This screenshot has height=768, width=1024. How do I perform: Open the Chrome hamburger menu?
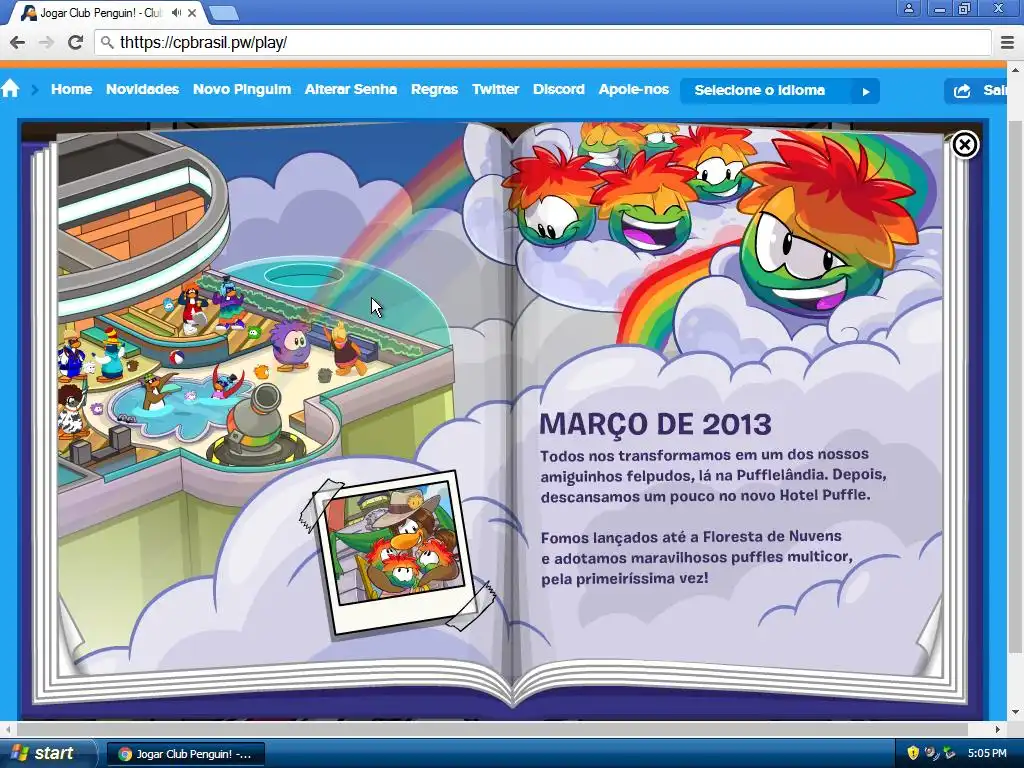(x=1007, y=42)
